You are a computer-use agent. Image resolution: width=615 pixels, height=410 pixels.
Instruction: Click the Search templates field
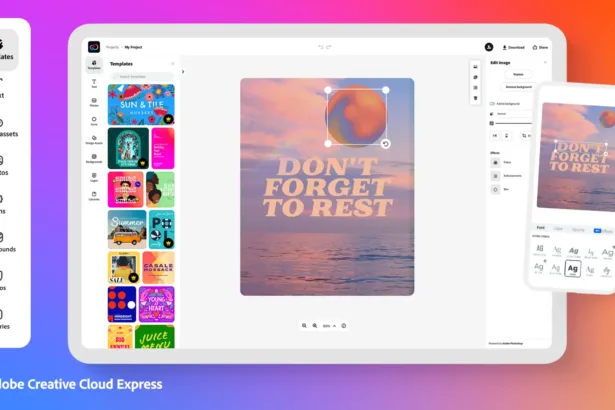coord(142,77)
